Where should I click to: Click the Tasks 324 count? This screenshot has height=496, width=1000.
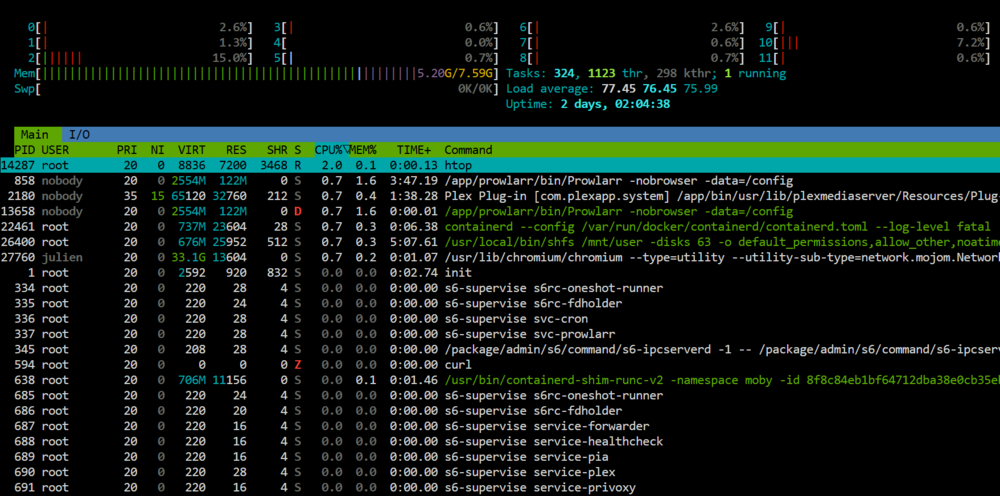coord(566,73)
